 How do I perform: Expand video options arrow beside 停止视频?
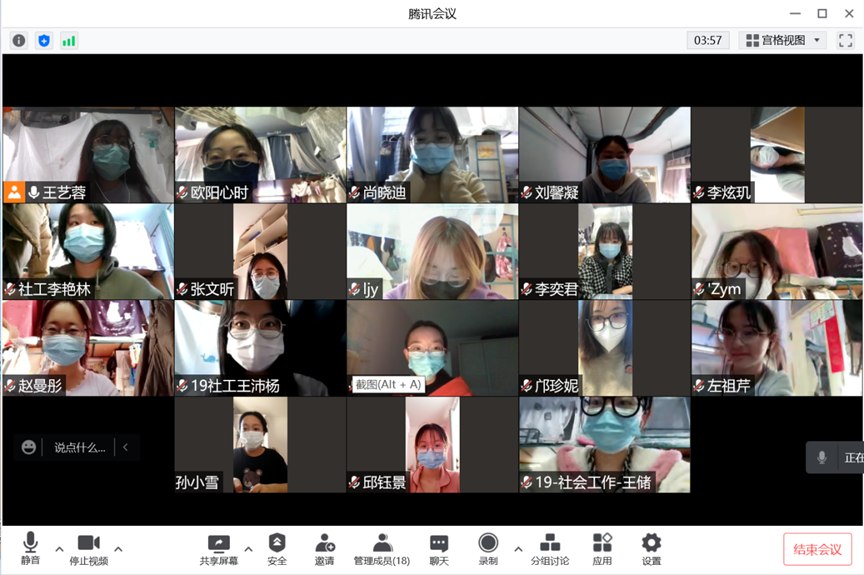tap(118, 548)
